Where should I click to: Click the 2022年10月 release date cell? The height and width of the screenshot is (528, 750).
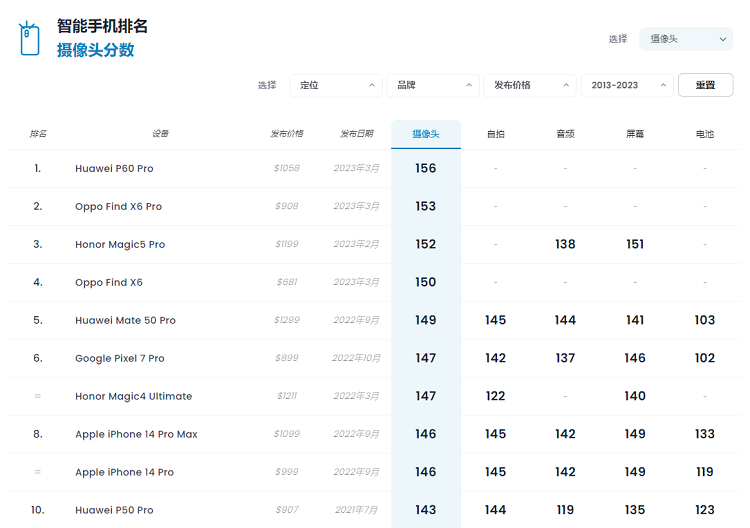tap(356, 358)
